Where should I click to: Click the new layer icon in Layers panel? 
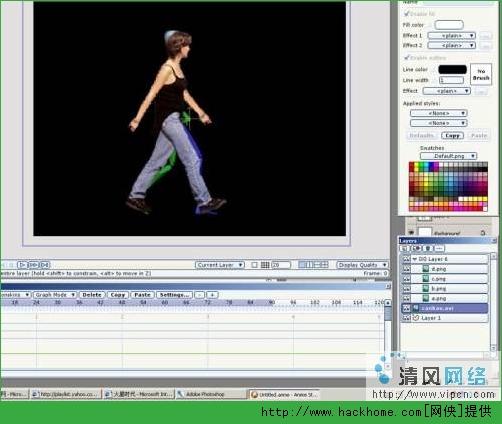[x=404, y=248]
